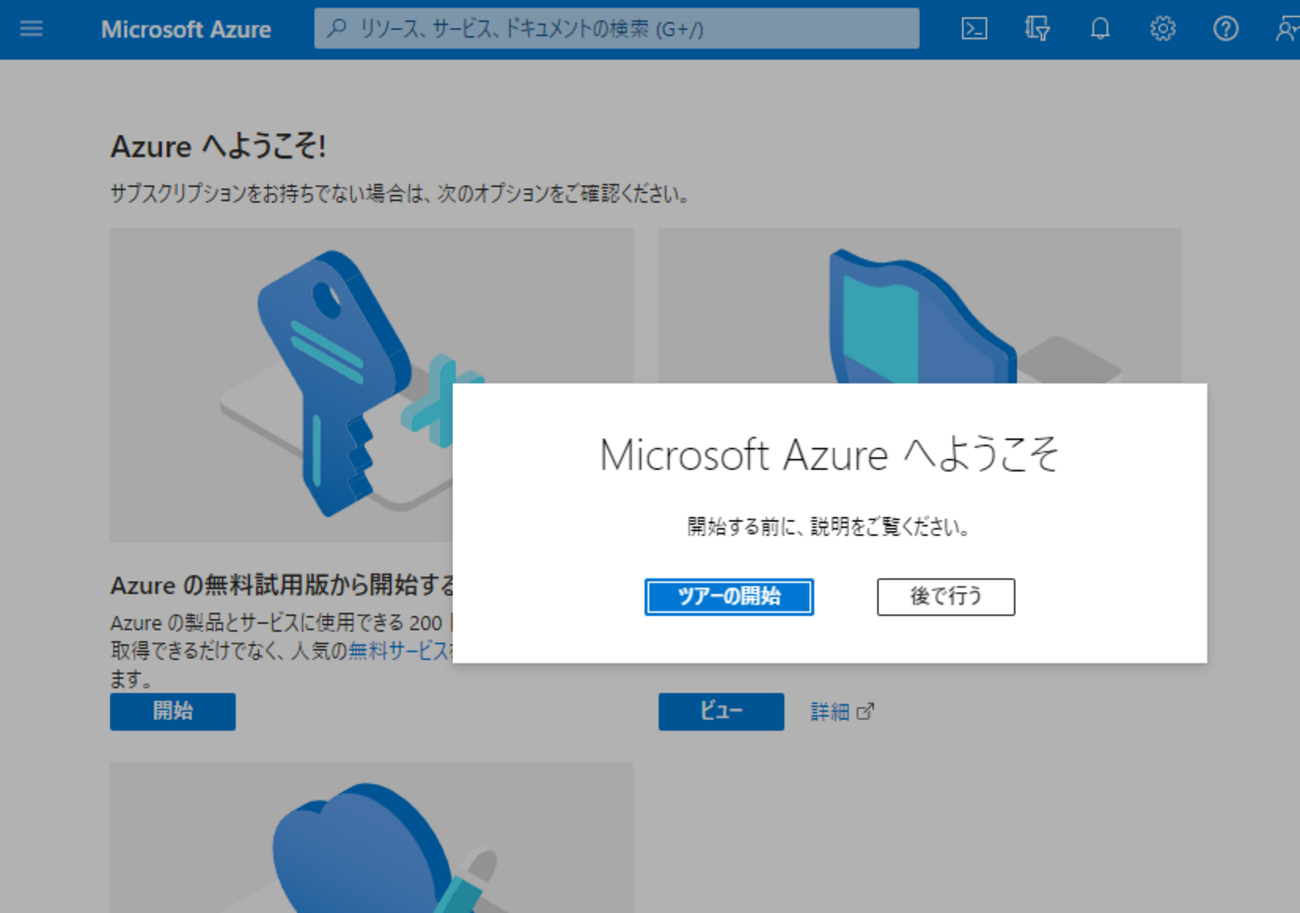This screenshot has height=913, width=1300.
Task: Dismiss dialog with 後で行う button
Action: (946, 597)
